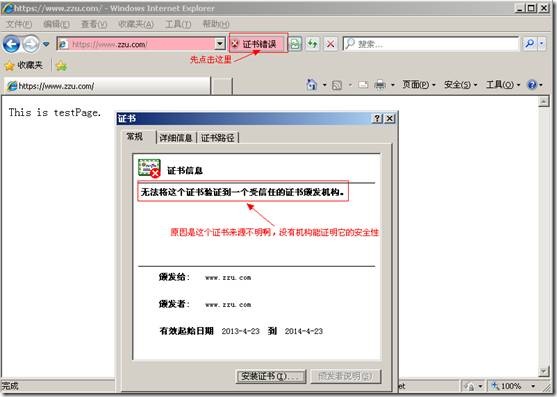The width and height of the screenshot is (557, 397).
Task: Open the 安全(S) command bar menu
Action: tap(460, 85)
